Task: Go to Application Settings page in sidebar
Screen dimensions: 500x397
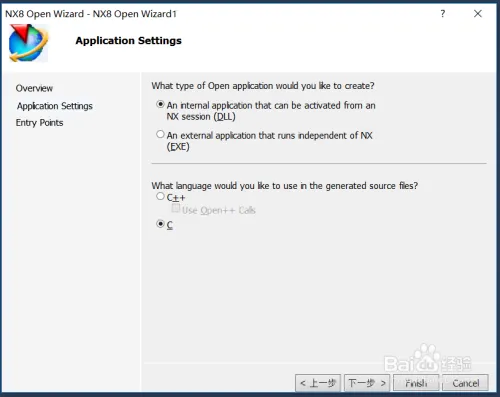Action: 55,106
